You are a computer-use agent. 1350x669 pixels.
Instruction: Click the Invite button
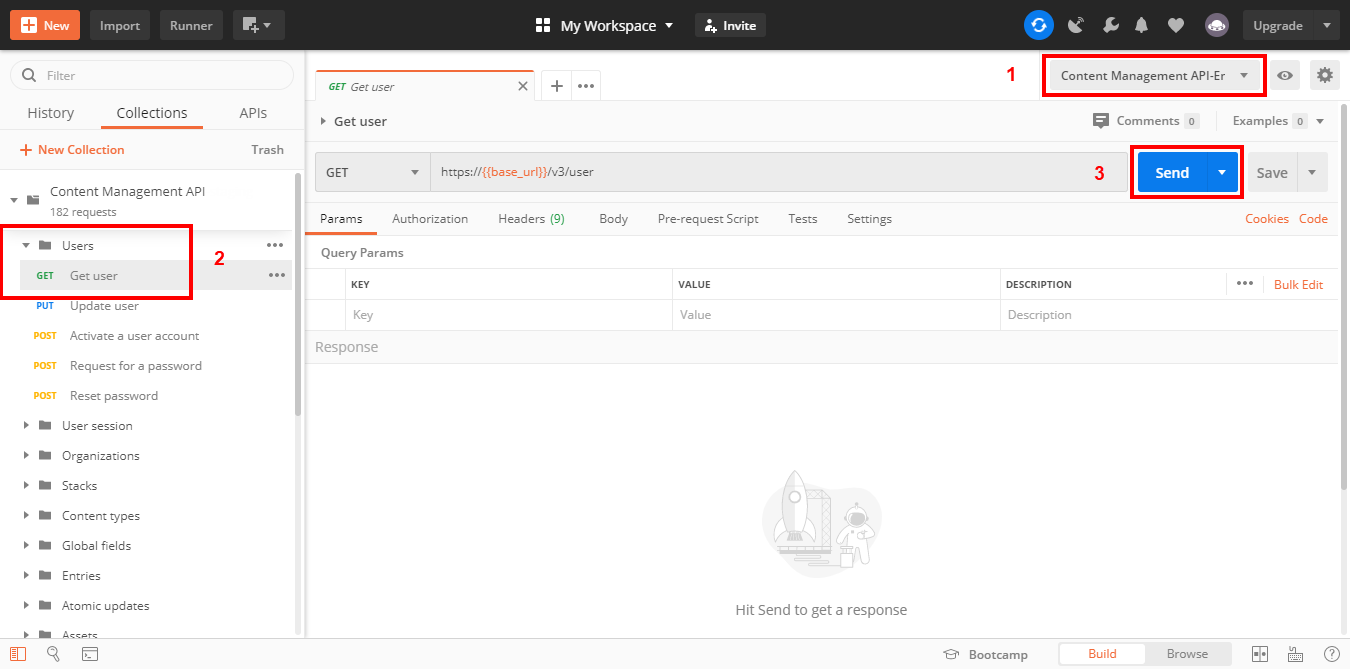730,25
